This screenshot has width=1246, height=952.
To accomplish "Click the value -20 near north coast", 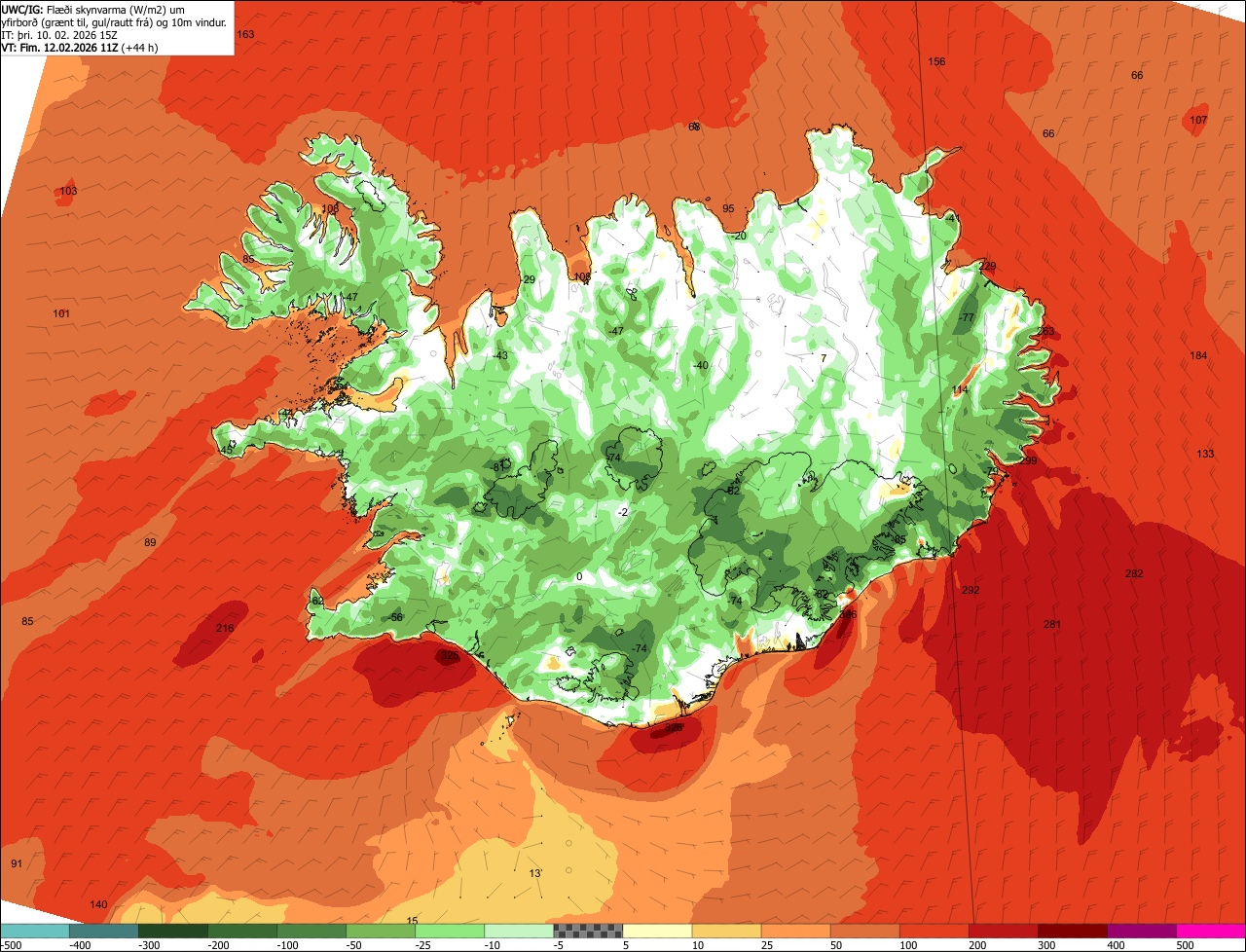I will (x=738, y=236).
